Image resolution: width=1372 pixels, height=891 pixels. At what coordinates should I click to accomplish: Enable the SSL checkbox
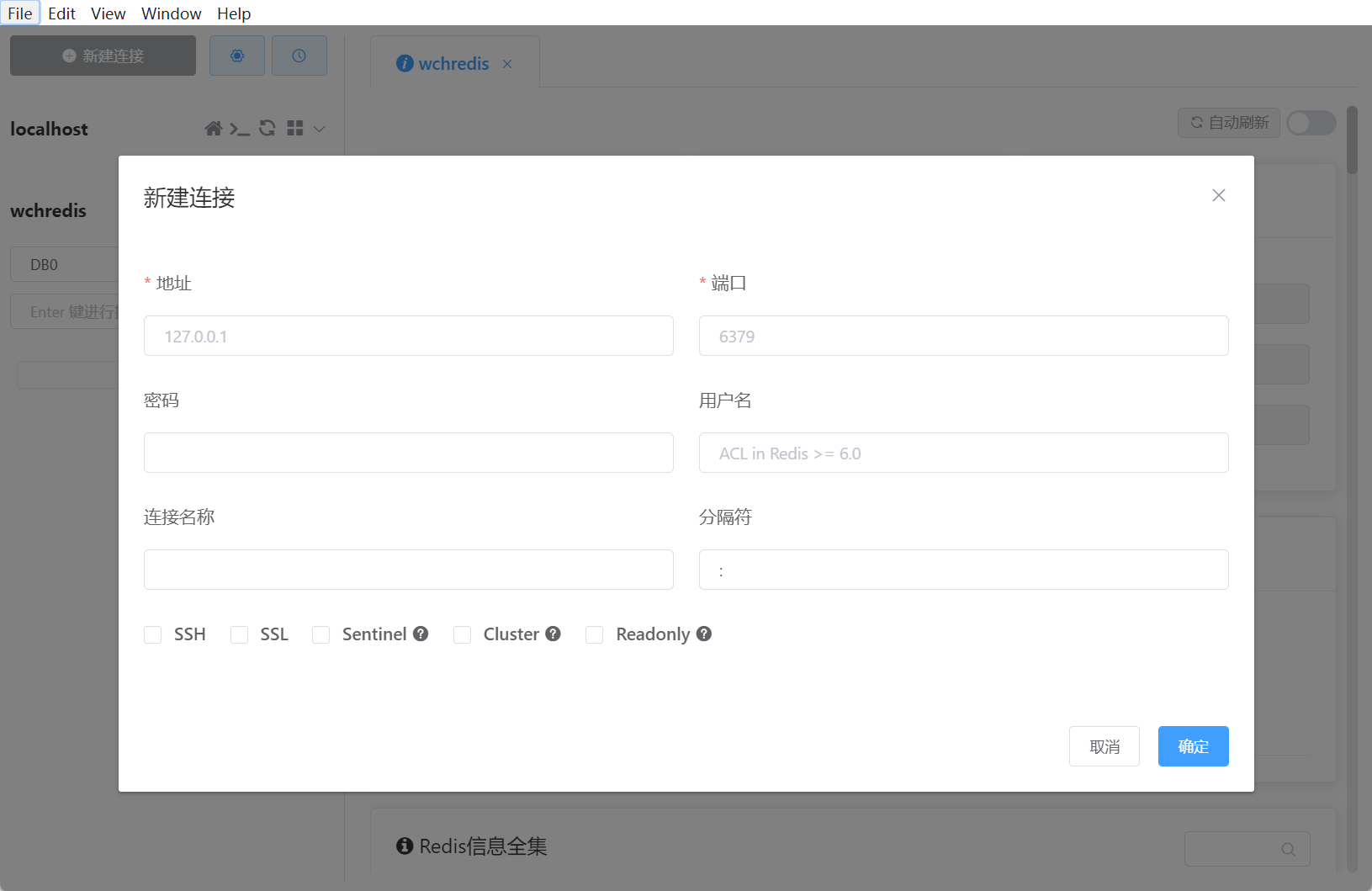(x=240, y=634)
